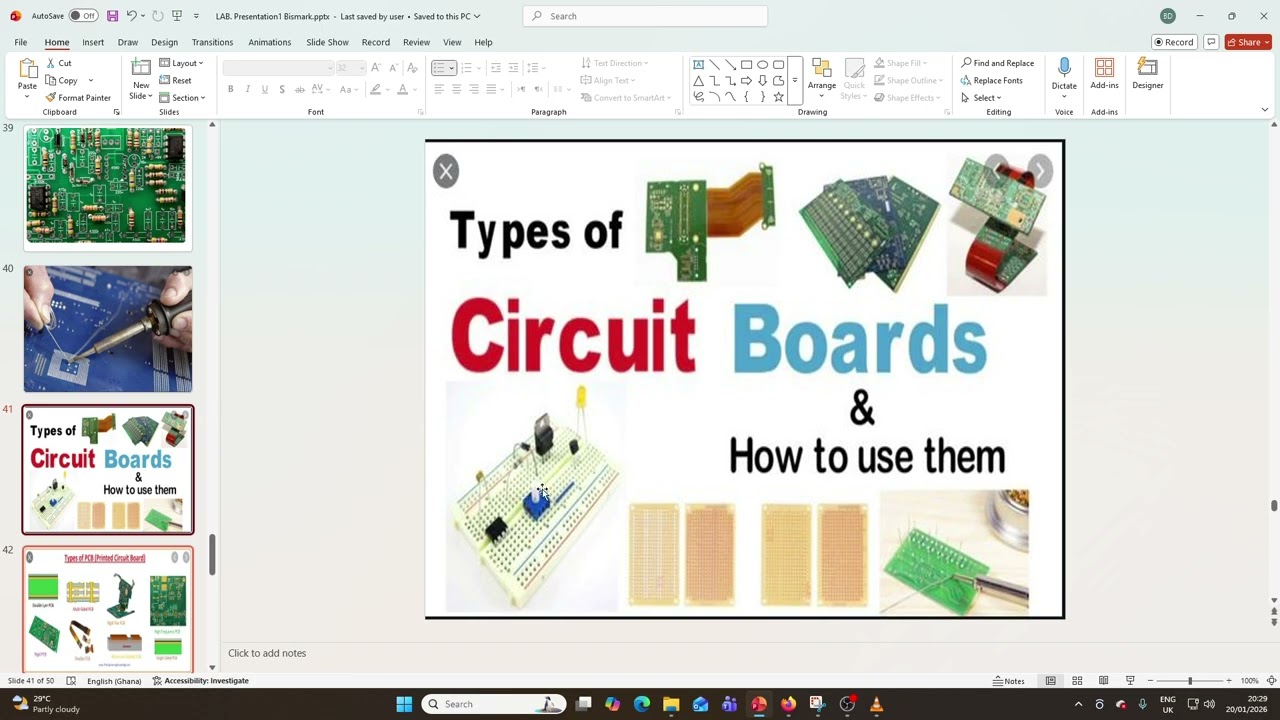
Task: Toggle the Bullets list button
Action: (x=439, y=67)
